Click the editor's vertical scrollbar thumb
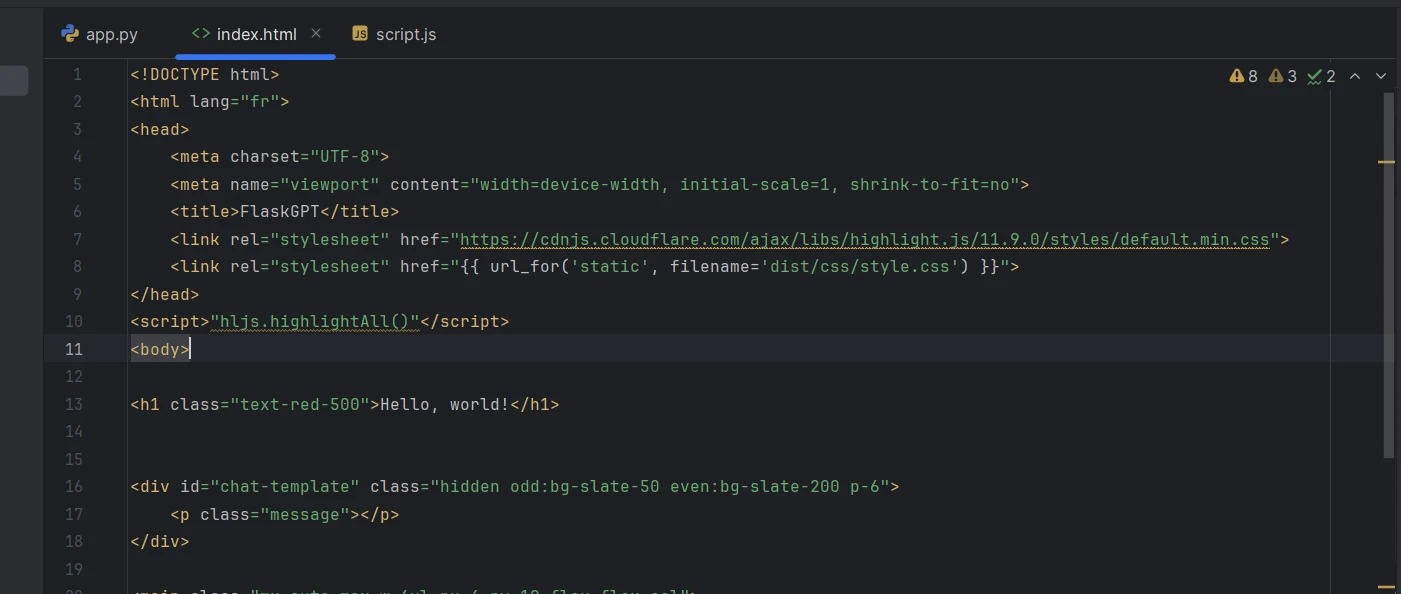Screen dimensions: 1401x594 pyautogui.click(x=1387, y=275)
